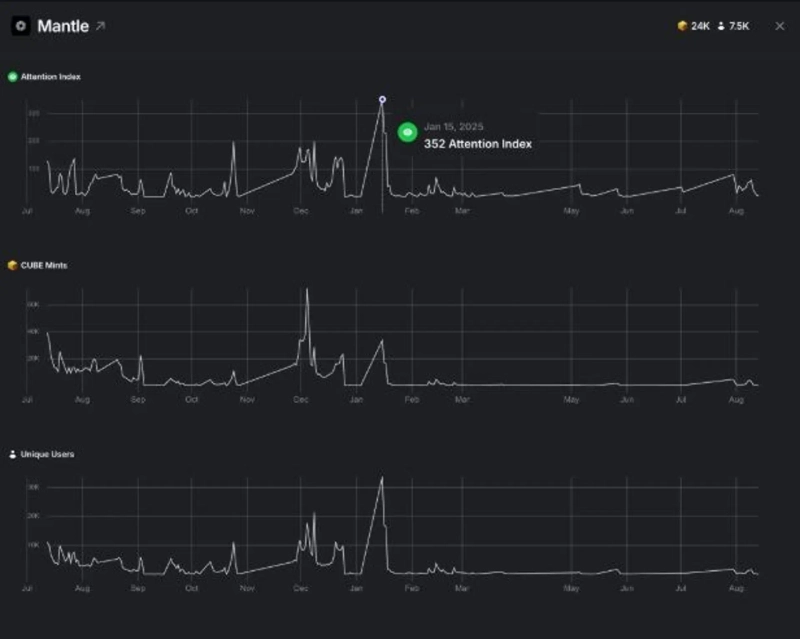
Task: Click the tallest December spike in CUBE Mints chart
Action: click(x=307, y=291)
